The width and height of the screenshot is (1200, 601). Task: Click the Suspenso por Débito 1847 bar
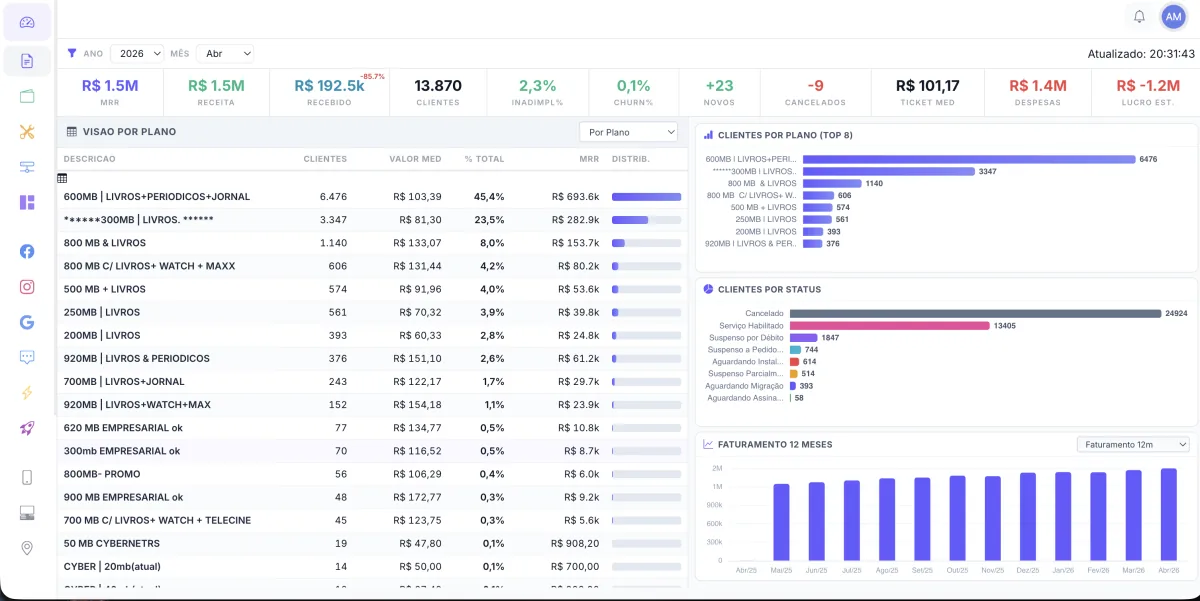(x=803, y=338)
